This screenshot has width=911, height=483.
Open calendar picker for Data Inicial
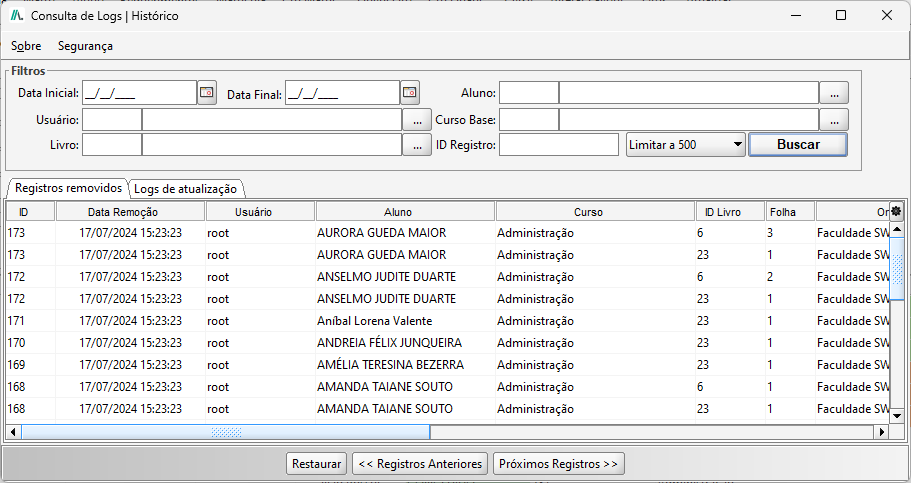point(207,92)
